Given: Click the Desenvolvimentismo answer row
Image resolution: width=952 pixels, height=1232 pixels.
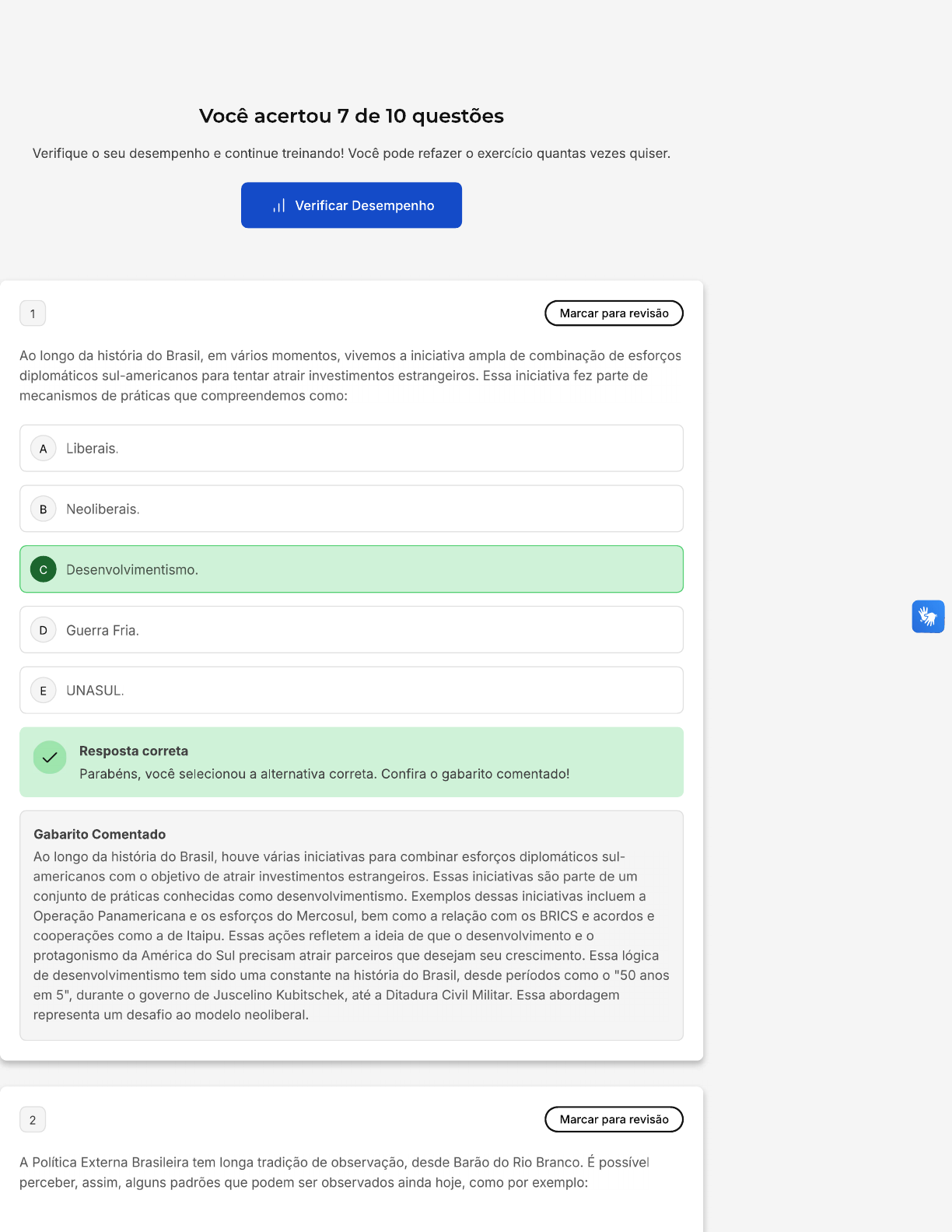Looking at the screenshot, I should (x=352, y=570).
